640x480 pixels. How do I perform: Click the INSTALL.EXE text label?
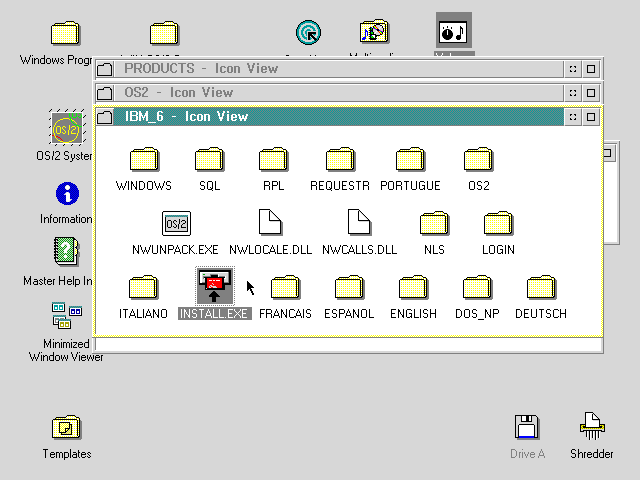coord(215,313)
